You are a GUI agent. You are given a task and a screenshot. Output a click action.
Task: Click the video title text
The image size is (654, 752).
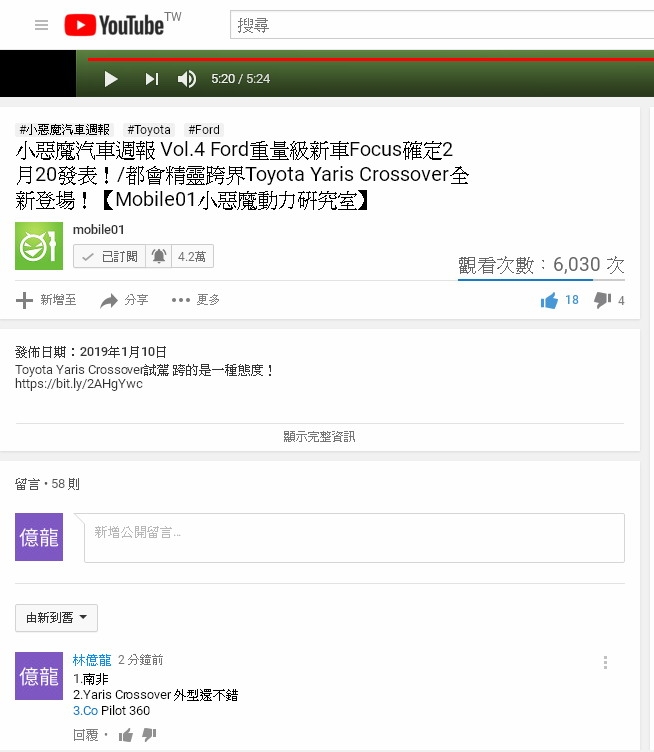[x=242, y=175]
